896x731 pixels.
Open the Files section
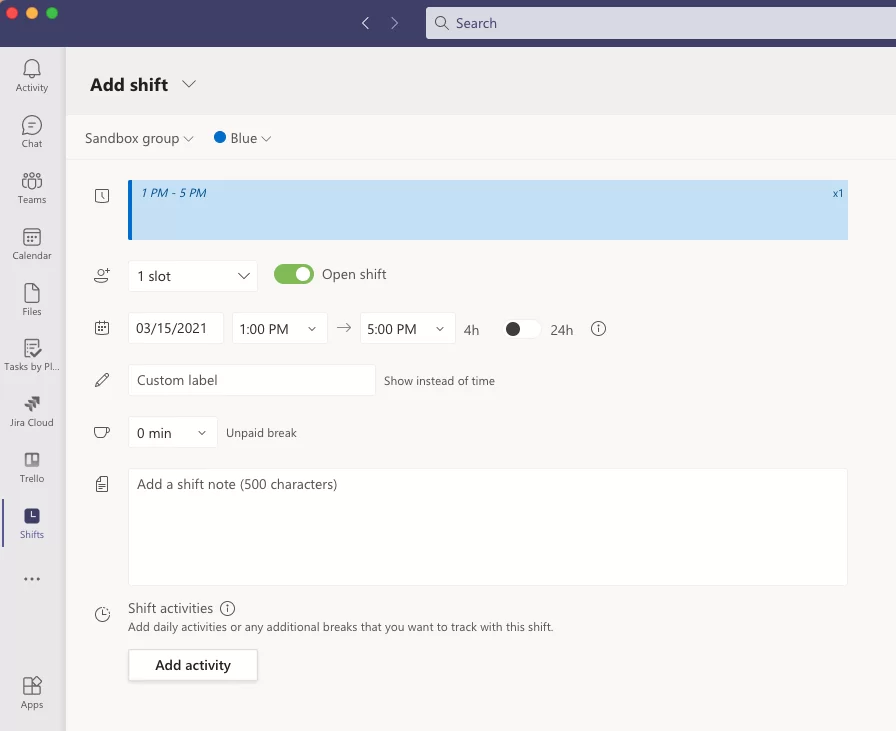tap(31, 298)
